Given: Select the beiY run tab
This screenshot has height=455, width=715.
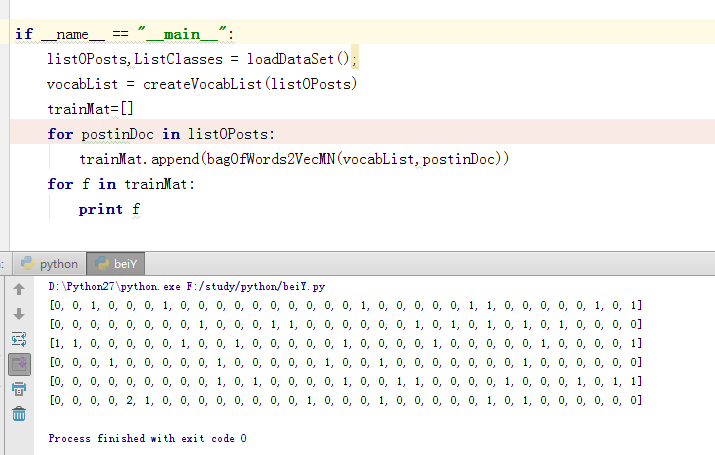Looking at the screenshot, I should click(x=116, y=264).
